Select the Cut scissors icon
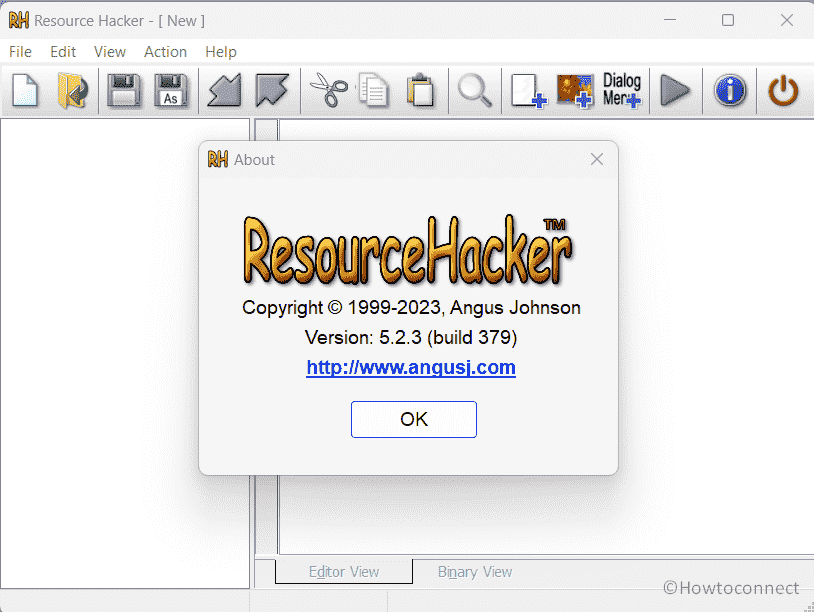The width and height of the screenshot is (814, 612). [x=327, y=91]
